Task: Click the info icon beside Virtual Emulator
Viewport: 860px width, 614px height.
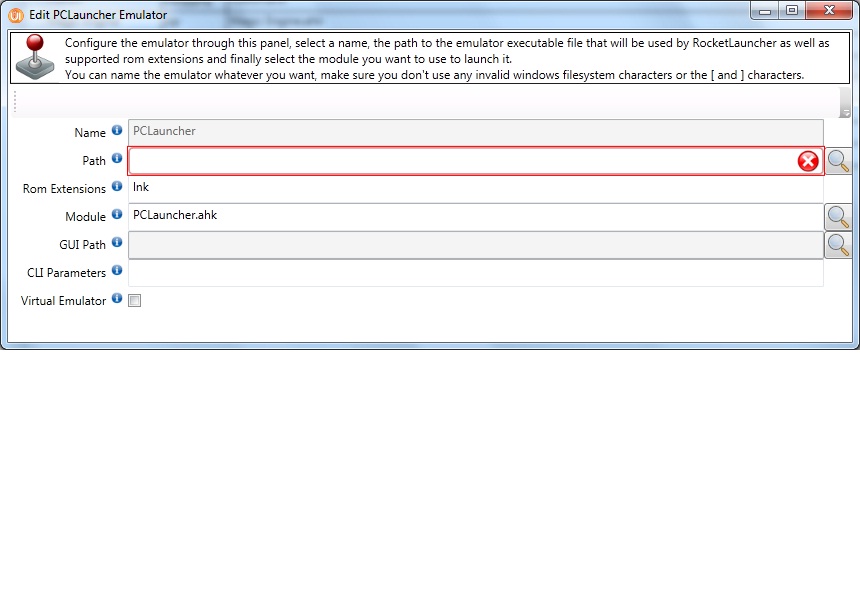Action: [117, 298]
